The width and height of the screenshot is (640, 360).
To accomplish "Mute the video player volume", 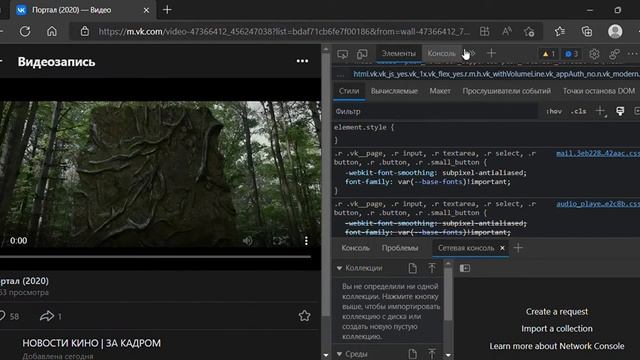I will (x=247, y=241).
